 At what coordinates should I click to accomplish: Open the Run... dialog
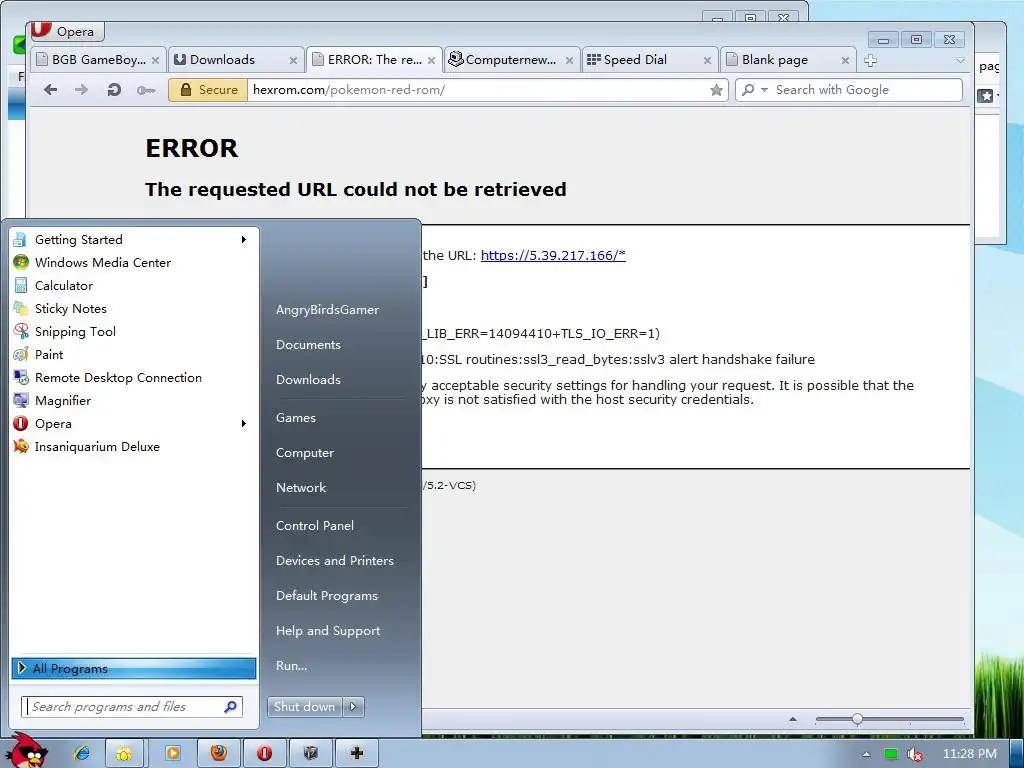tap(291, 666)
